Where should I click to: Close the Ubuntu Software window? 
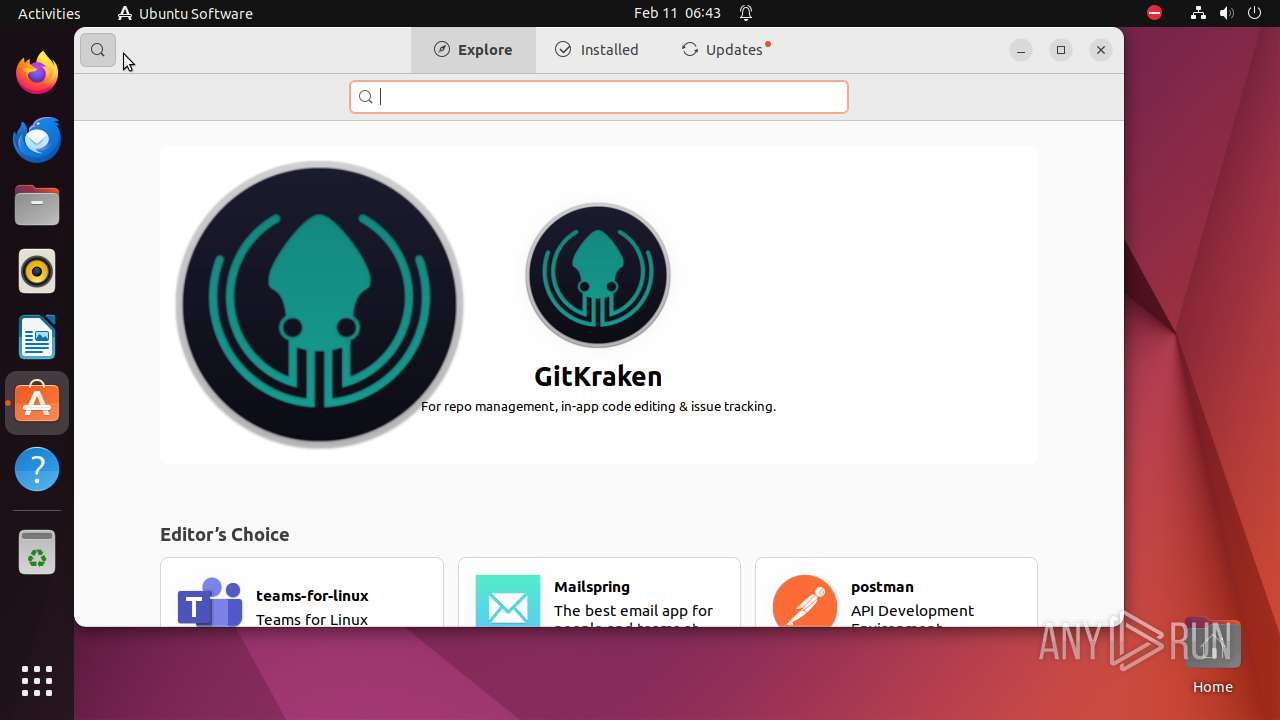pos(1101,50)
